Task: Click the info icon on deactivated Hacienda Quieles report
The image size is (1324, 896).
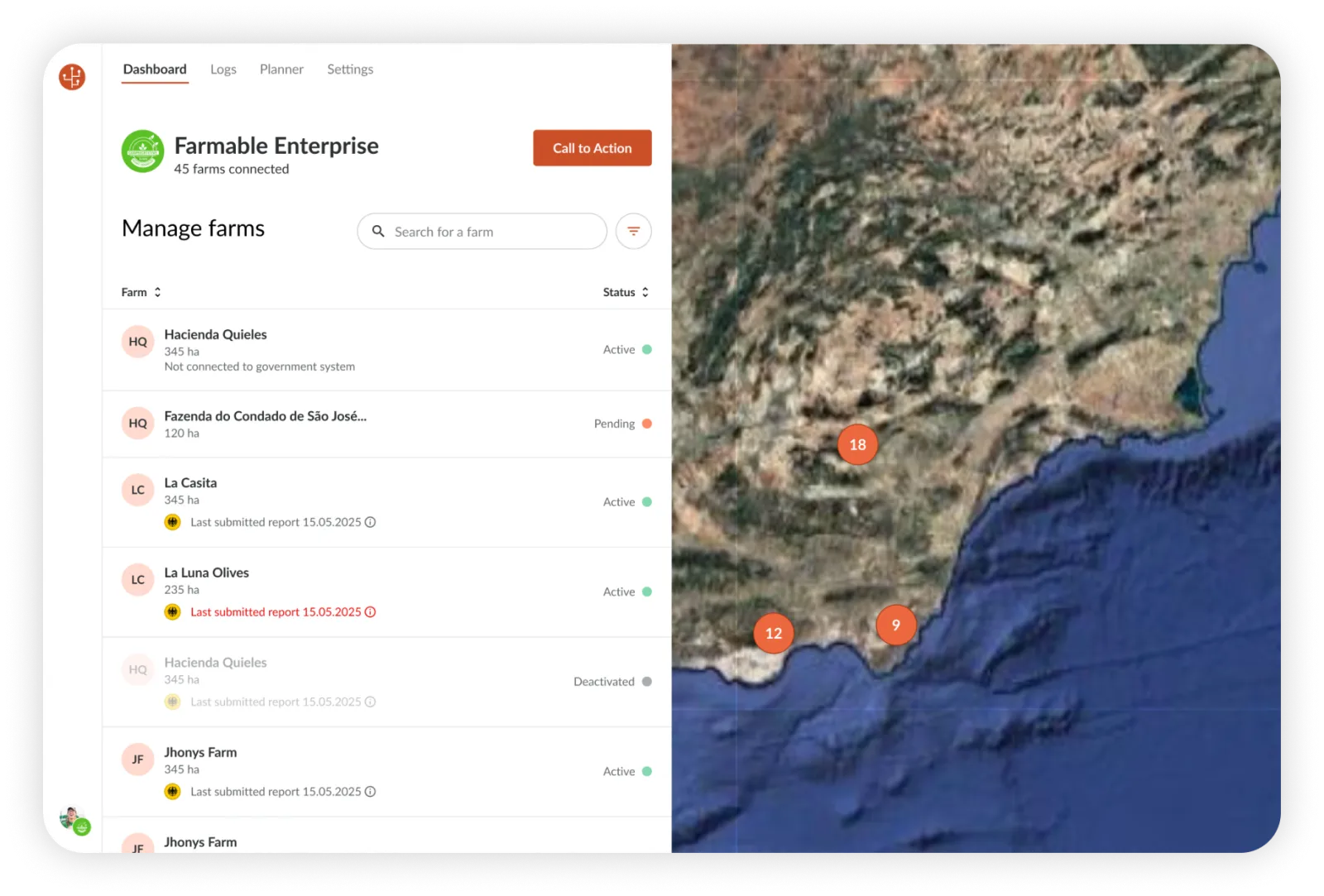Action: tap(371, 702)
